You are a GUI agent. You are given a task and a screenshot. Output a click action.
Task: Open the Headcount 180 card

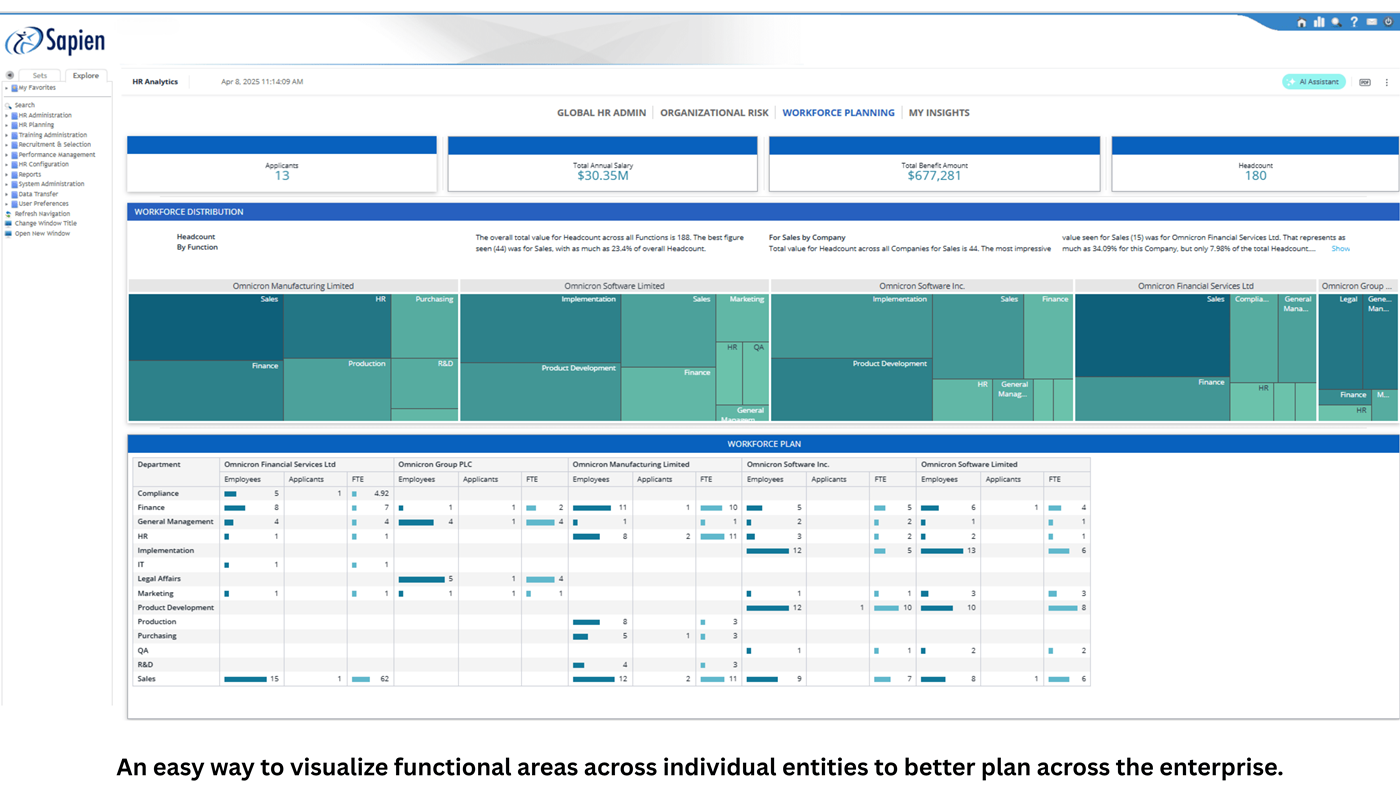(1255, 164)
